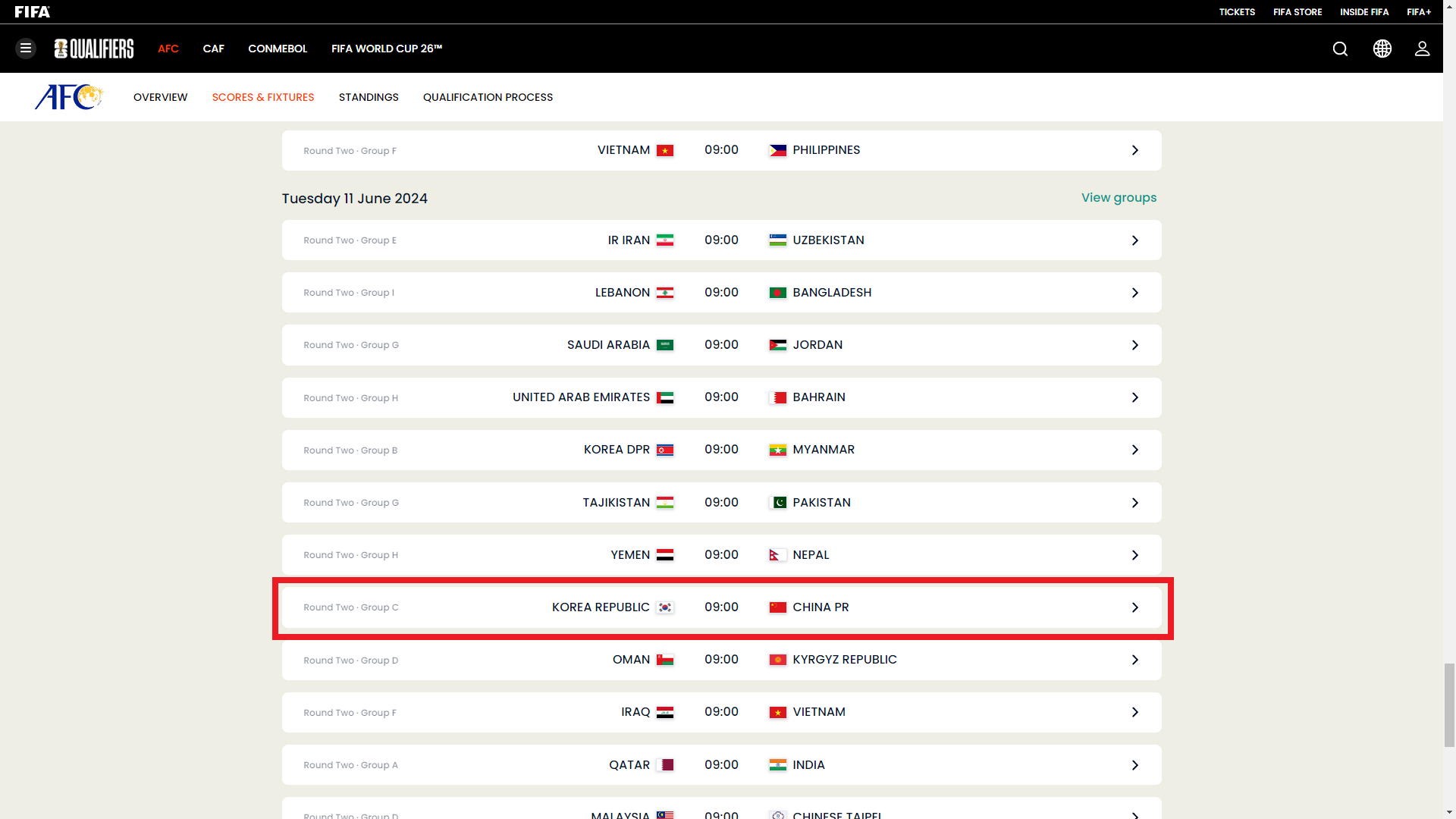Expand IR Iran vs Uzbekistan match chevron
The width and height of the screenshot is (1456, 819).
coord(1134,240)
